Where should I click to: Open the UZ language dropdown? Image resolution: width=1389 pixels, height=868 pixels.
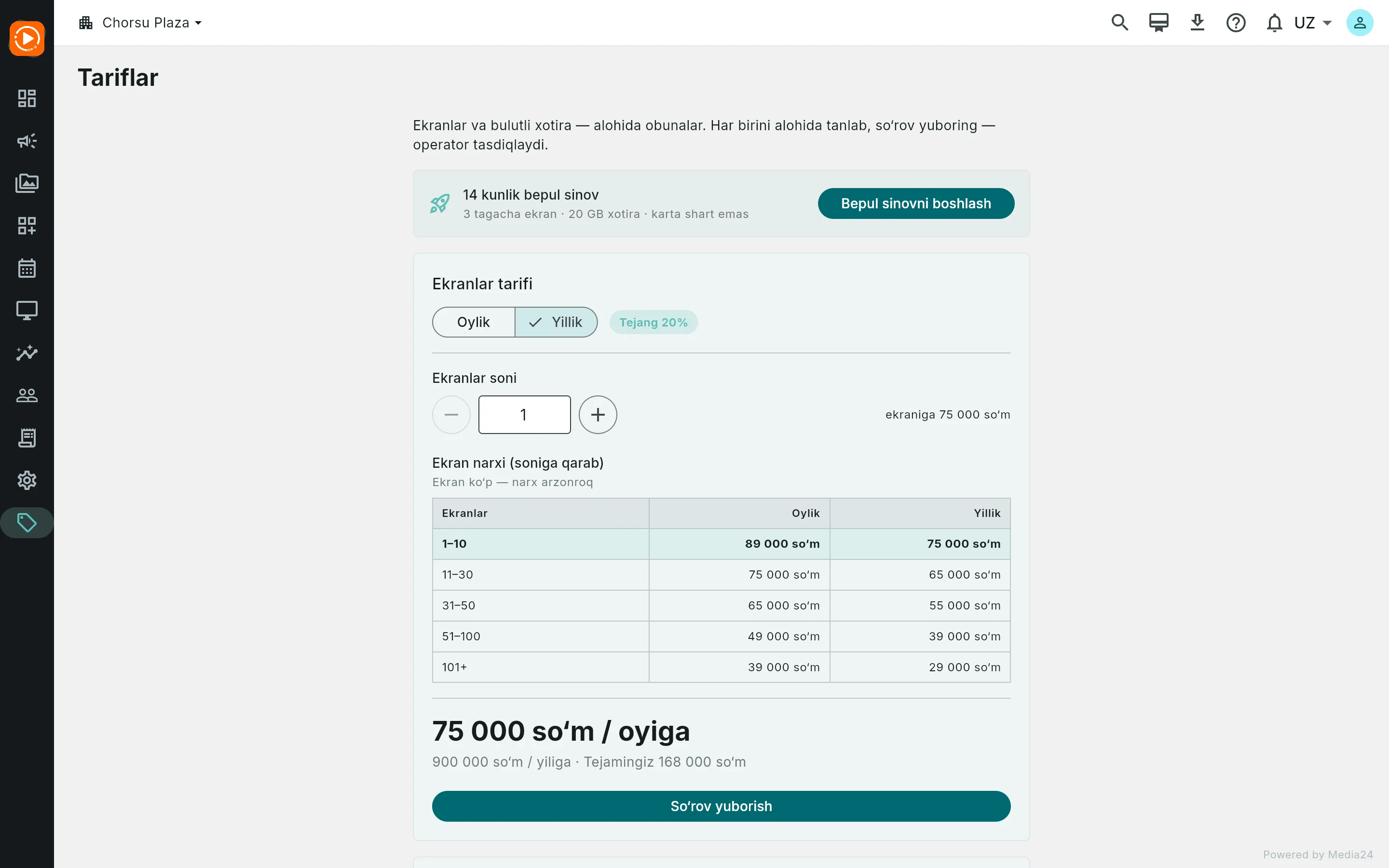(x=1313, y=23)
